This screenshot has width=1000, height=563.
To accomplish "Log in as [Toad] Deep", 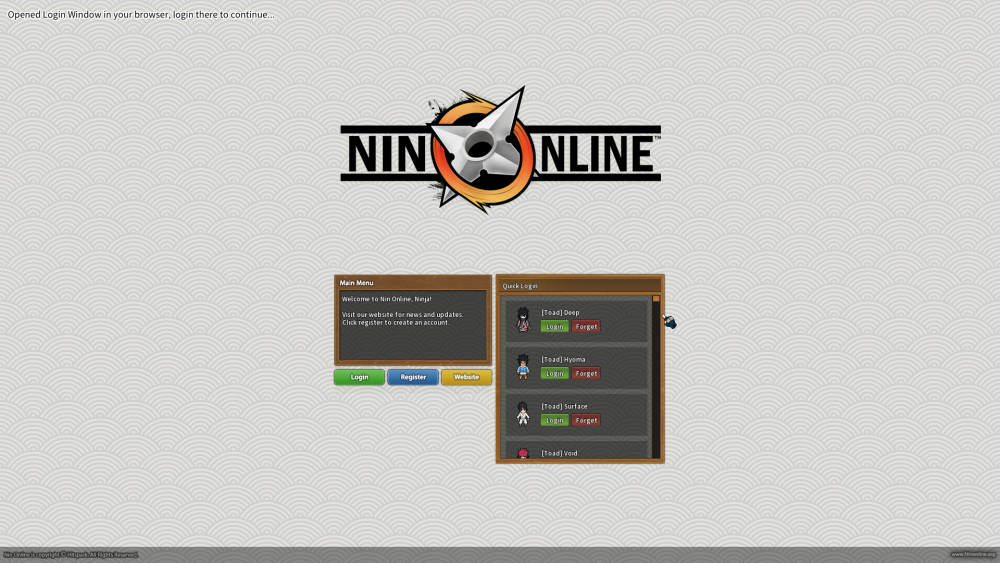I will coord(554,327).
